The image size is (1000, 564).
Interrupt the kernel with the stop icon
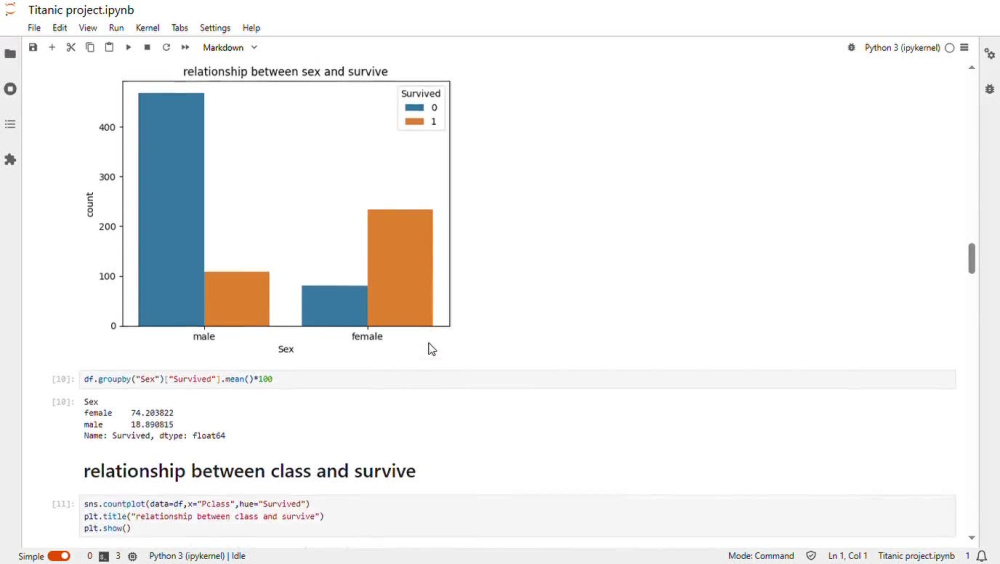coord(147,47)
